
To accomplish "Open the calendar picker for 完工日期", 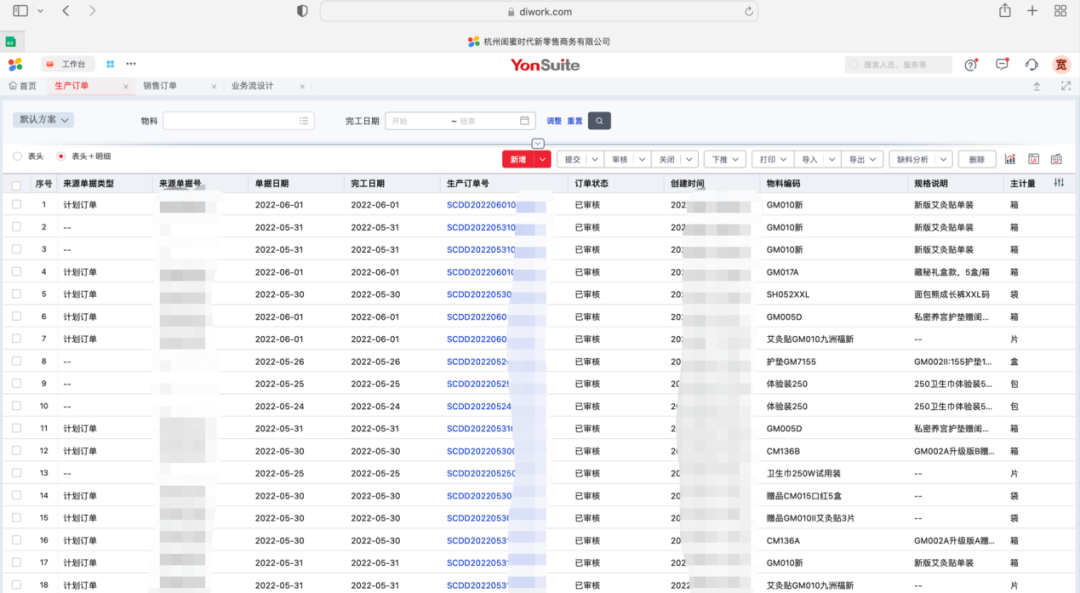I will 525,121.
